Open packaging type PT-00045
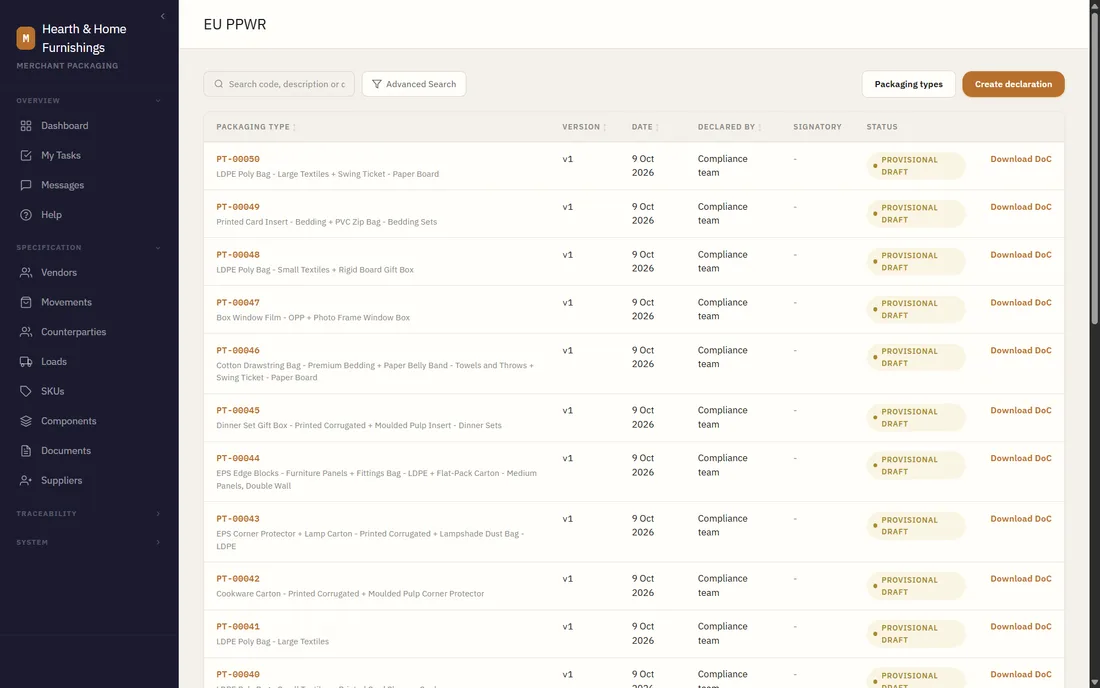The height and width of the screenshot is (688, 1100). coord(238,410)
